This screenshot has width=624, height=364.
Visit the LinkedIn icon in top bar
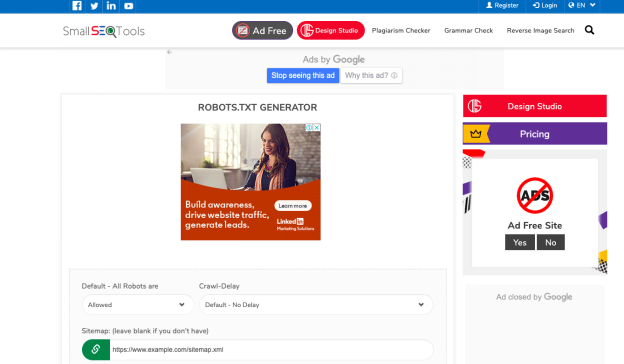tap(111, 6)
